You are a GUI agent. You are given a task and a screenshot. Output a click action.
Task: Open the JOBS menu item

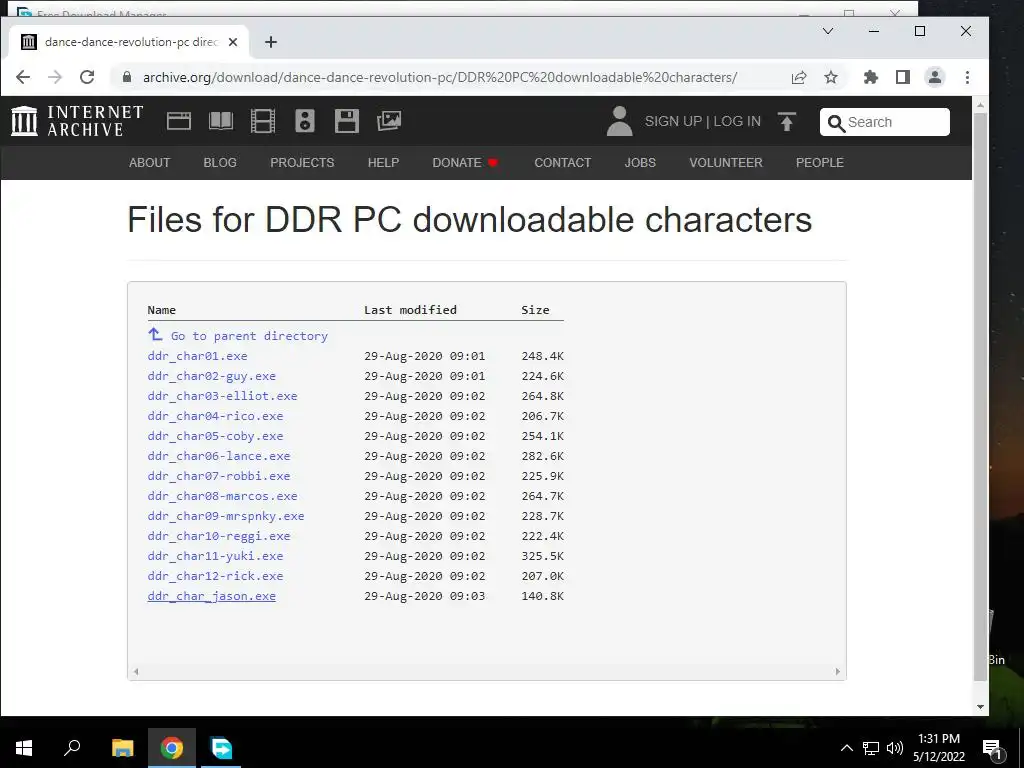tap(640, 163)
